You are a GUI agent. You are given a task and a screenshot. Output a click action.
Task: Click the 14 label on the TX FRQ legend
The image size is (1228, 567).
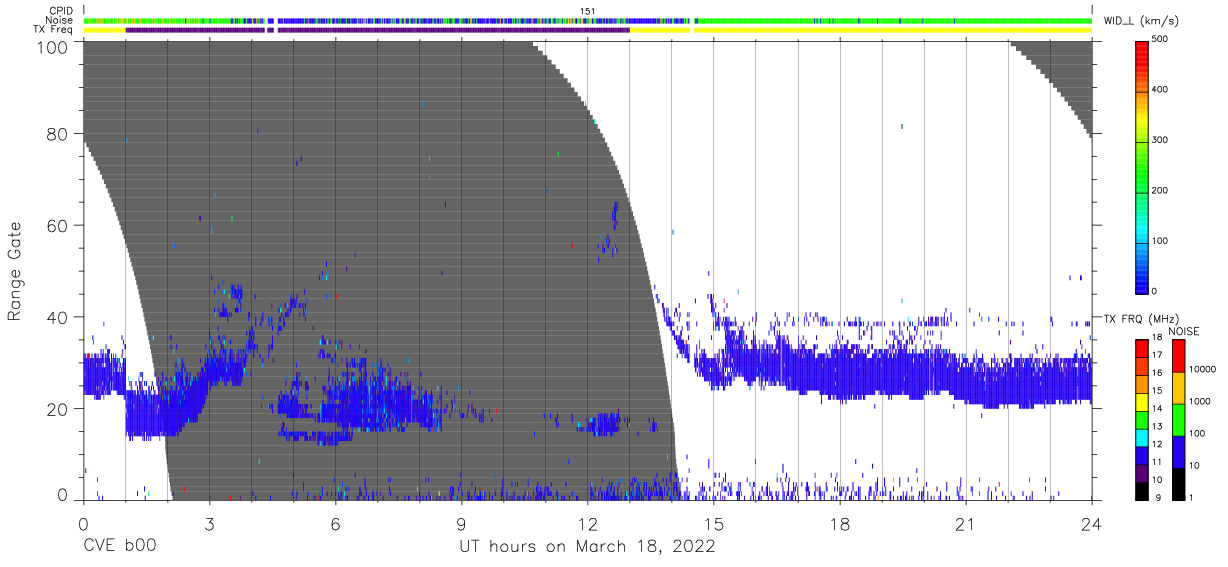[1156, 407]
